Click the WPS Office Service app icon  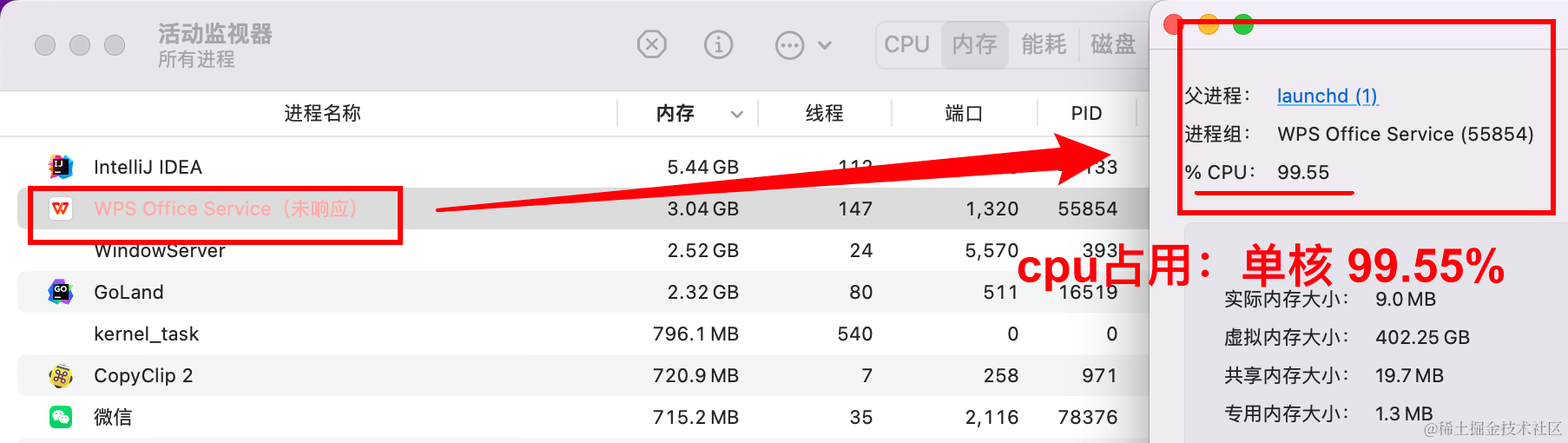(x=60, y=208)
